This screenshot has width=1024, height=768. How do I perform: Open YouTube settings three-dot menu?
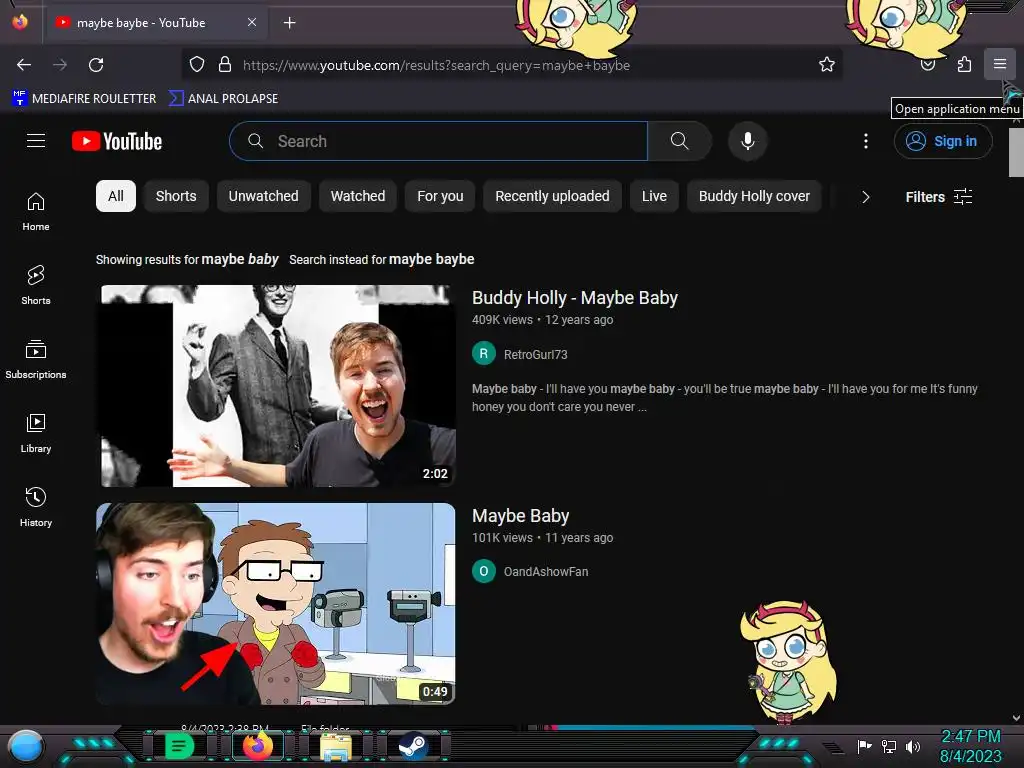[866, 141]
